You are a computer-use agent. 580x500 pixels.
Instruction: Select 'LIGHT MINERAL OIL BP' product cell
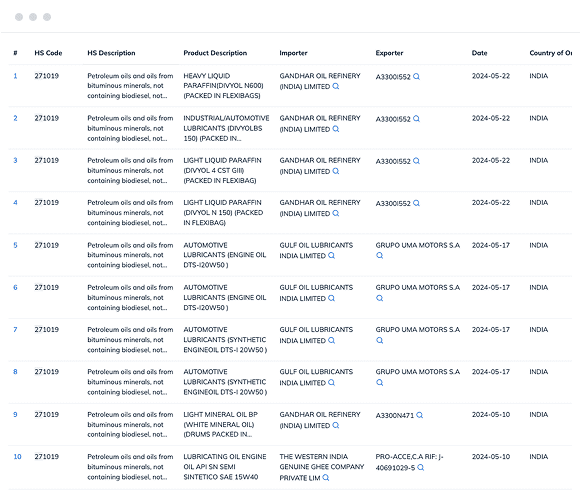coord(220,425)
